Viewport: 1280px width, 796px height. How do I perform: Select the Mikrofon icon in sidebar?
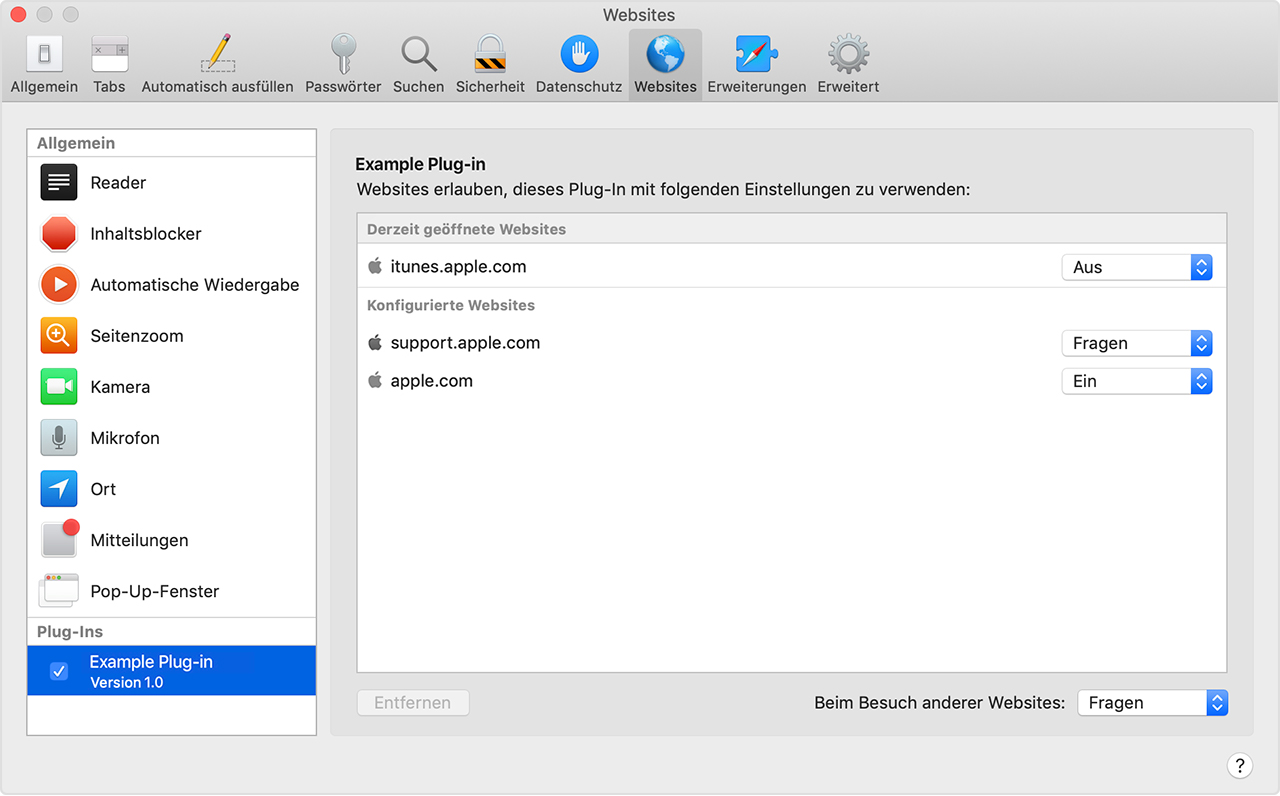[x=59, y=437]
